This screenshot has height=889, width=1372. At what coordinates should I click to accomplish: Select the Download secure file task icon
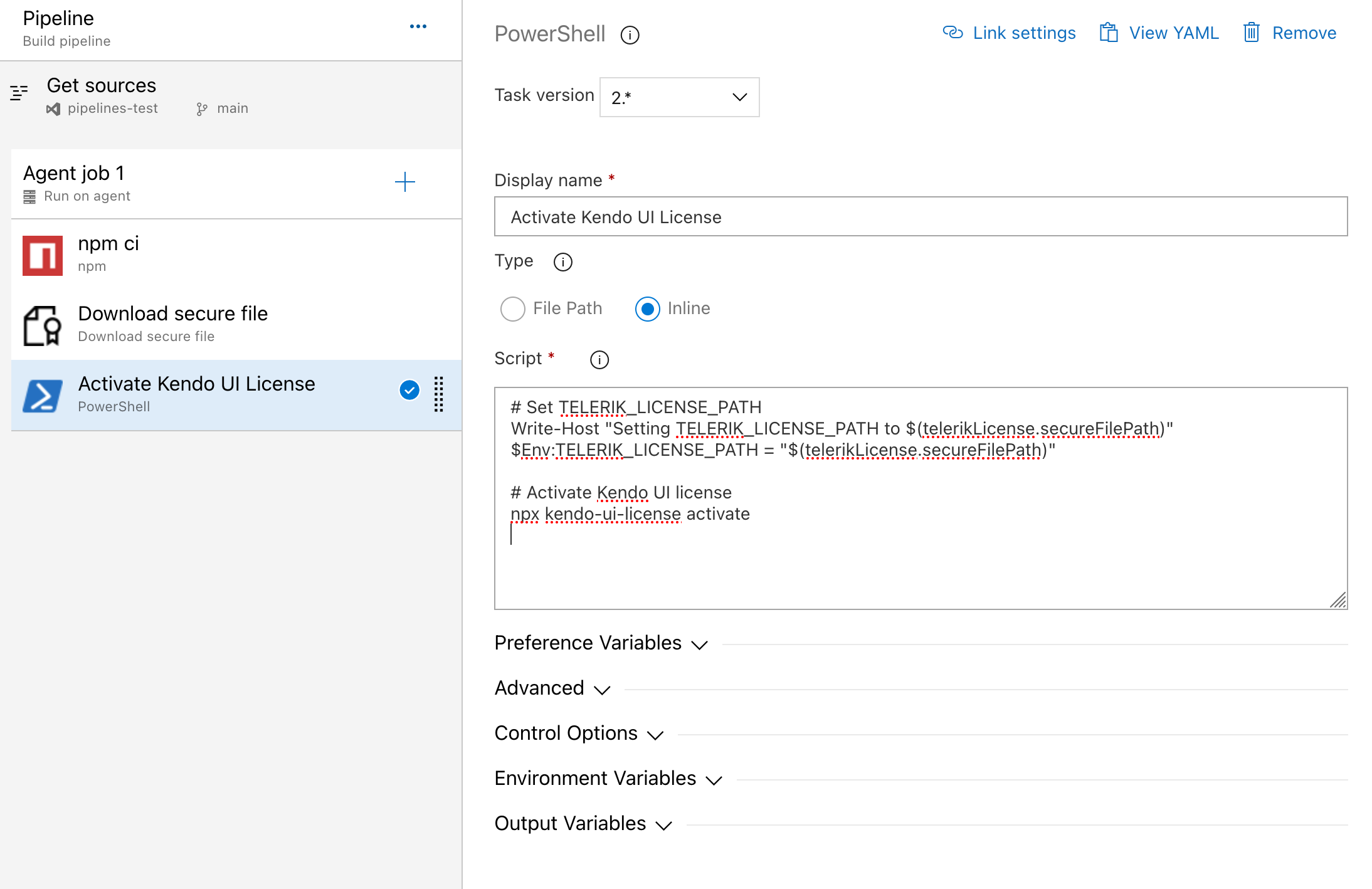click(x=42, y=325)
